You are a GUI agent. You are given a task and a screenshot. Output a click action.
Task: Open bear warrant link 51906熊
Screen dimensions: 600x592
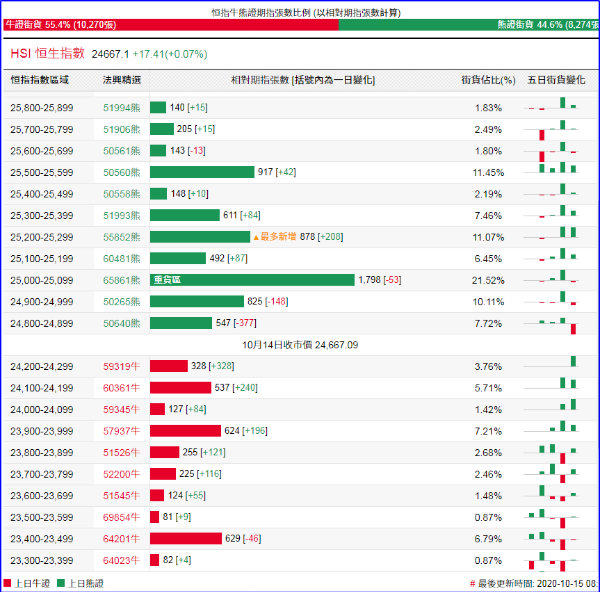[x=122, y=129]
